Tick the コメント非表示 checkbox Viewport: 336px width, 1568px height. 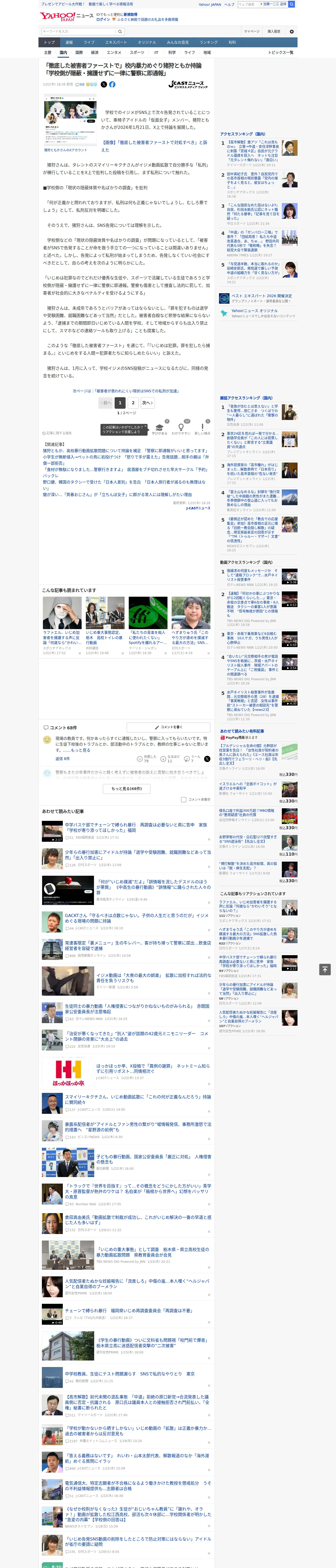(183, 800)
